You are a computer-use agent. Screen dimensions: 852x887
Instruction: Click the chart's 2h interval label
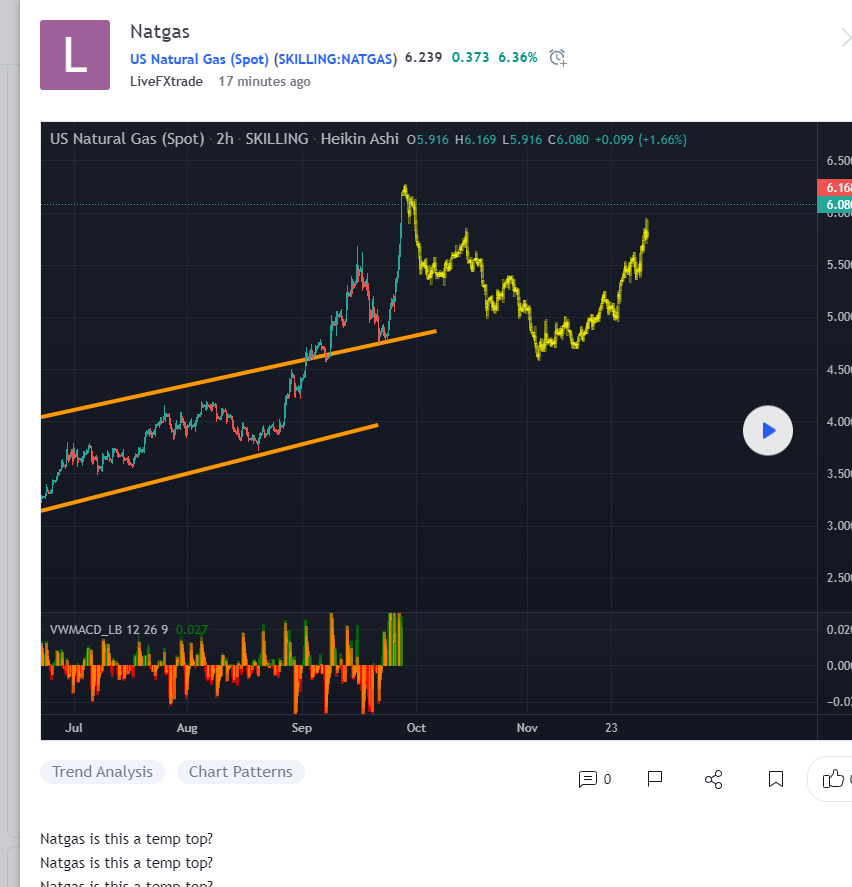click(225, 139)
